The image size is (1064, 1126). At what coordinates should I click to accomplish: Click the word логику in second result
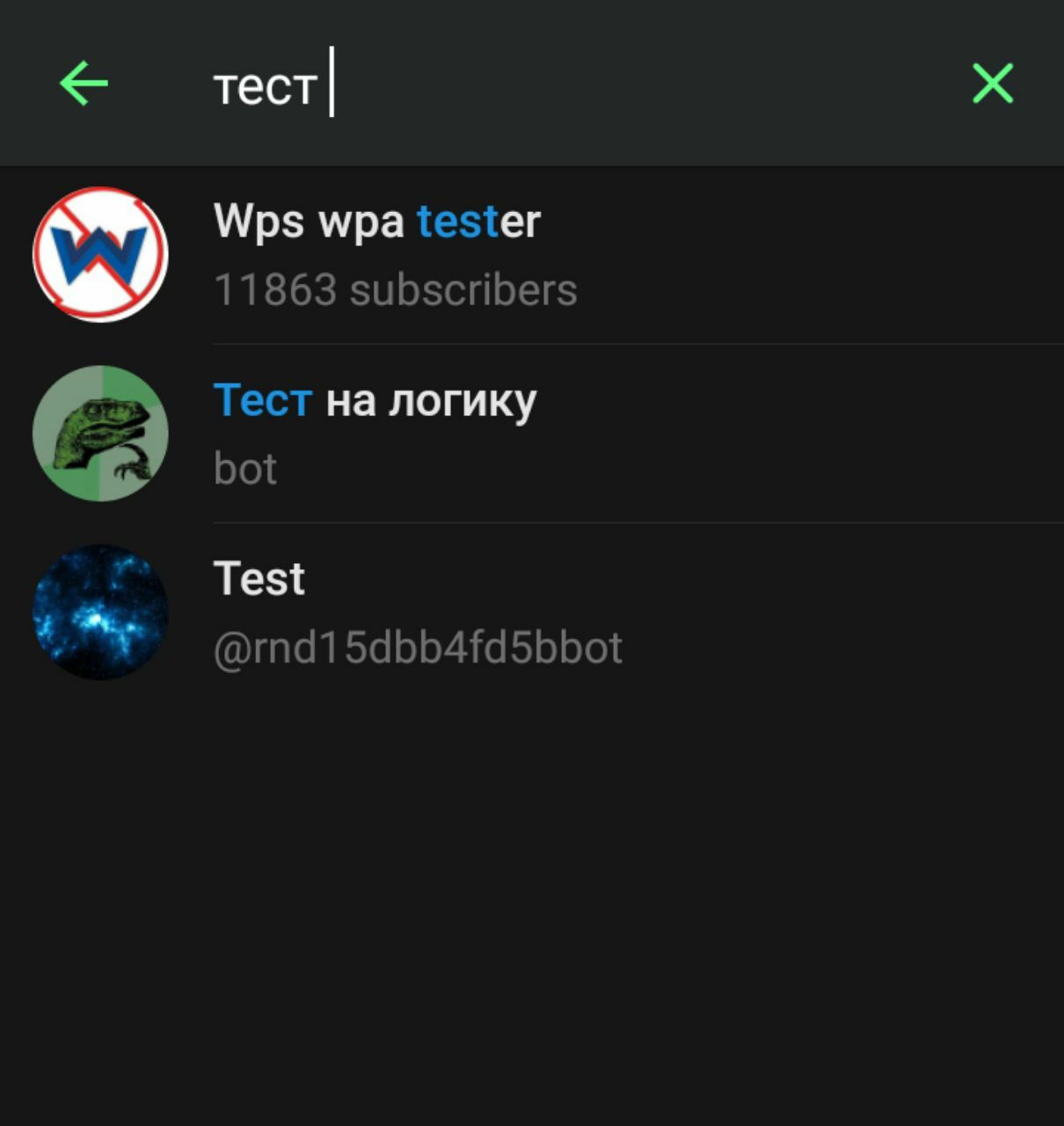pyautogui.click(x=463, y=402)
